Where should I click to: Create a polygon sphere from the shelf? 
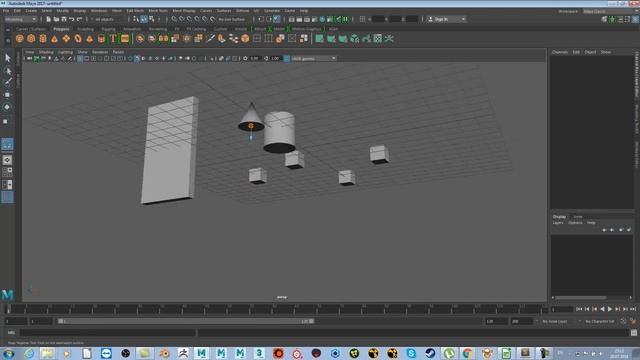click(20, 39)
